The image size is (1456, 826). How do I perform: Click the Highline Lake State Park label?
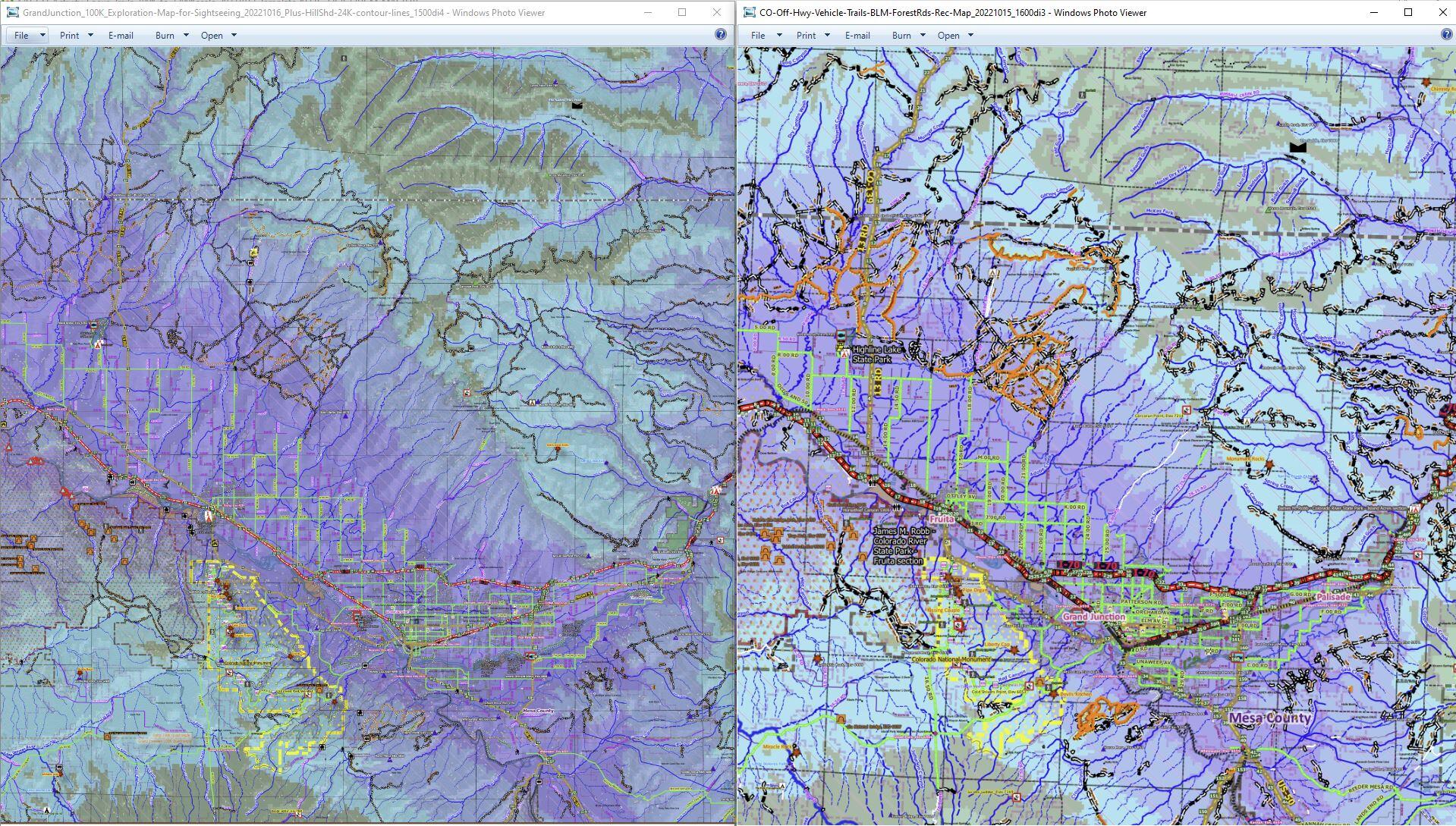pos(874,355)
